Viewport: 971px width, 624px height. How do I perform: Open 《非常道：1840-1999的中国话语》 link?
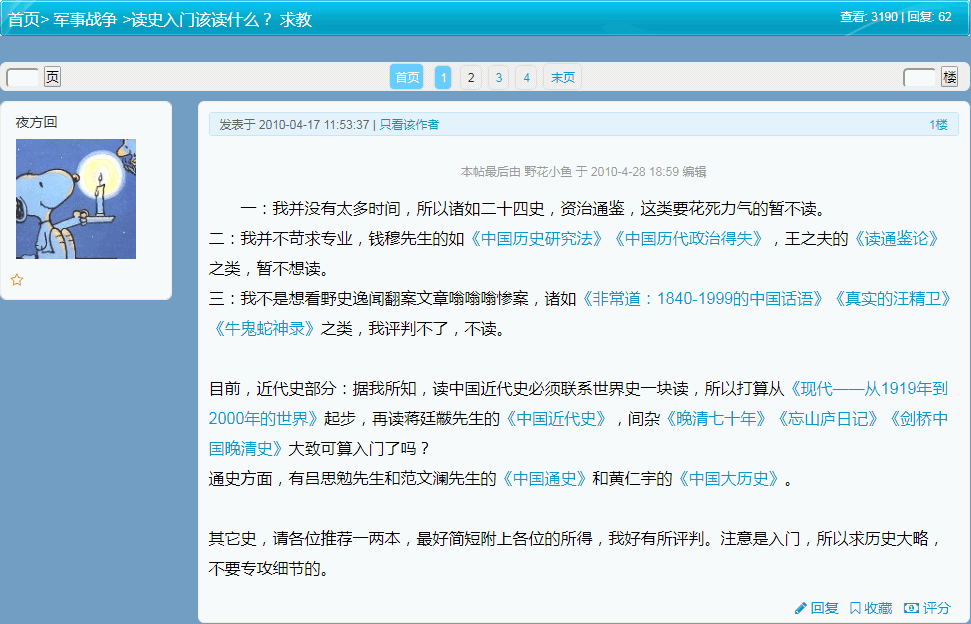pos(703,299)
